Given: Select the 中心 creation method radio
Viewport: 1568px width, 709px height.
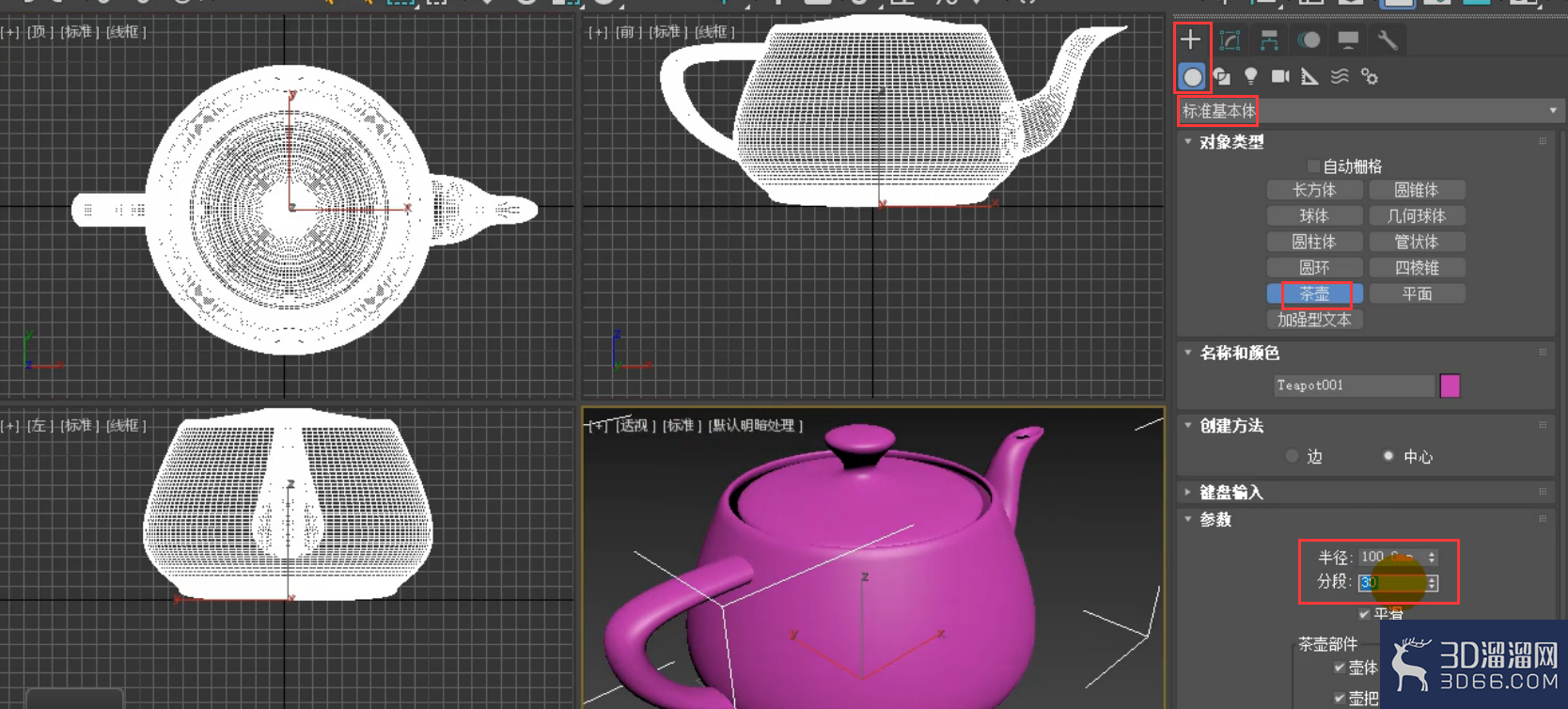Looking at the screenshot, I should point(1388,456).
